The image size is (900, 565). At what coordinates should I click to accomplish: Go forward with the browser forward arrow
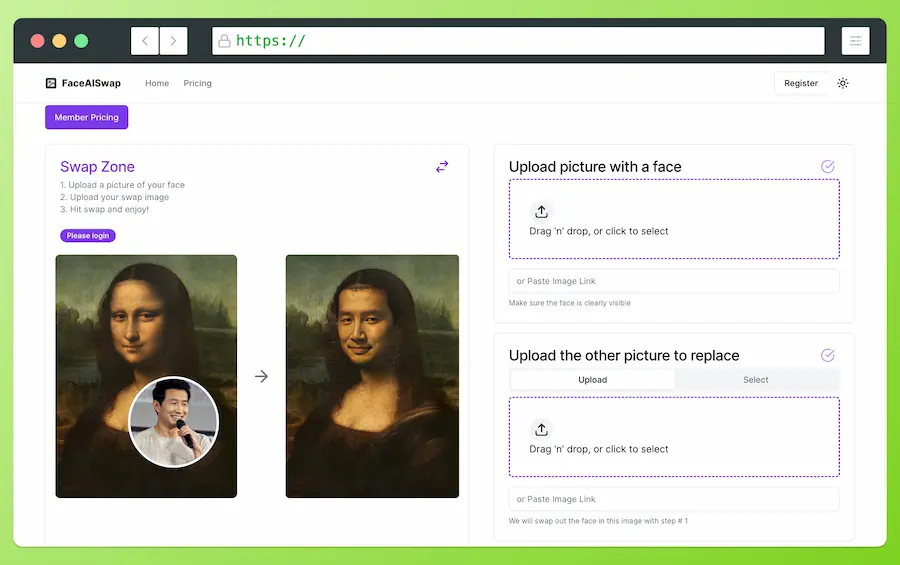[173, 41]
